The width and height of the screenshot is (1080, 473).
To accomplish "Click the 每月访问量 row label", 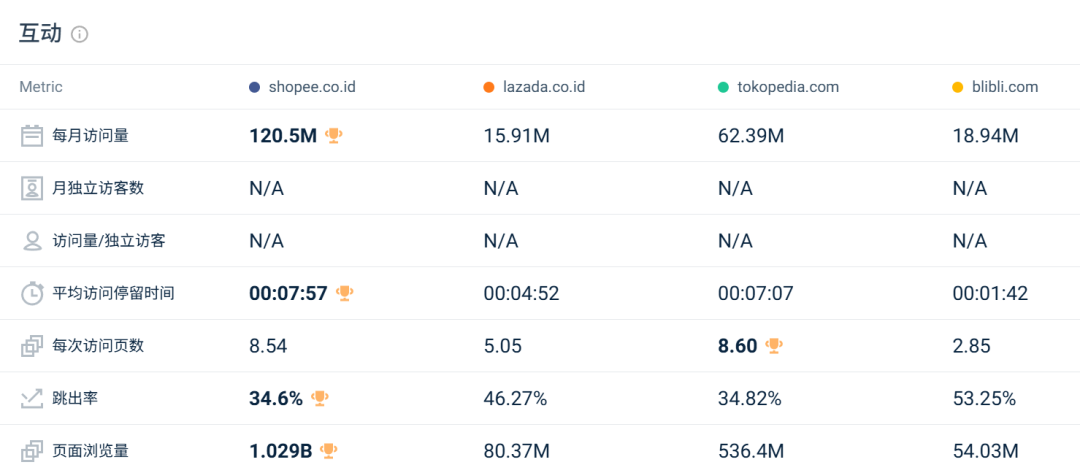I will click(90, 136).
